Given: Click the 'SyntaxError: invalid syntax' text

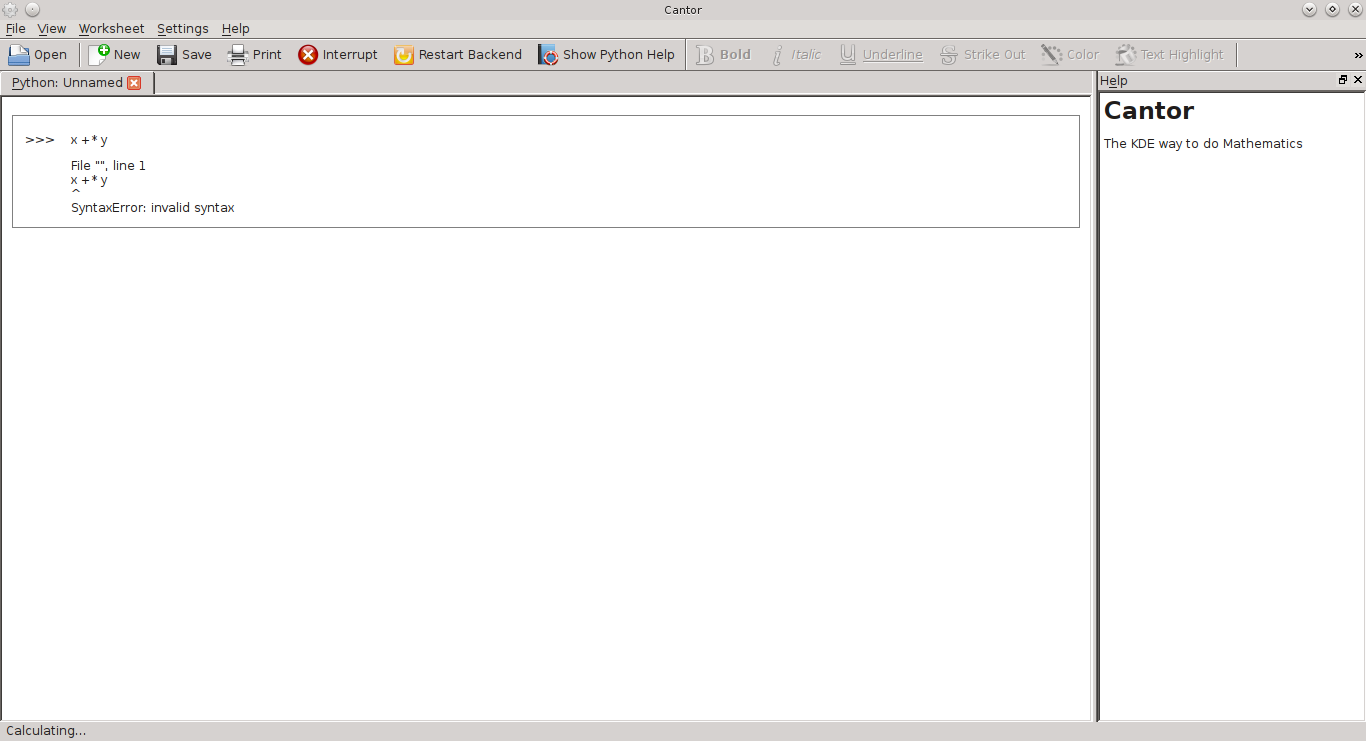Looking at the screenshot, I should pos(152,208).
